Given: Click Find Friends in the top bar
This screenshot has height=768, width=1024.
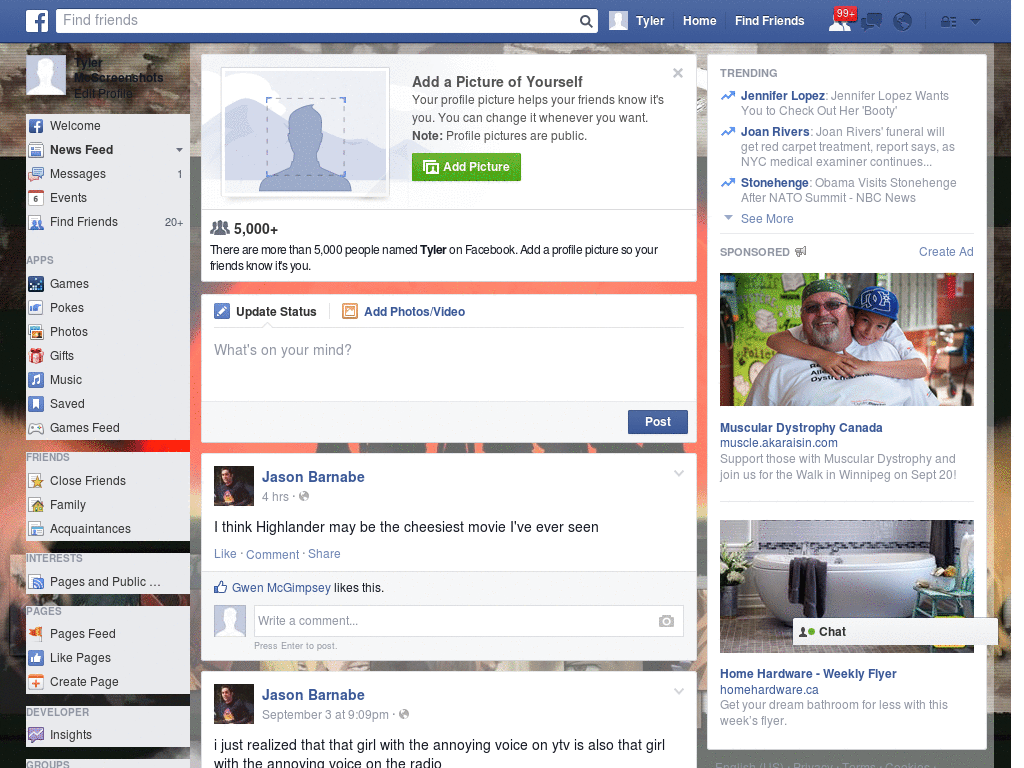Looking at the screenshot, I should click(x=769, y=21).
